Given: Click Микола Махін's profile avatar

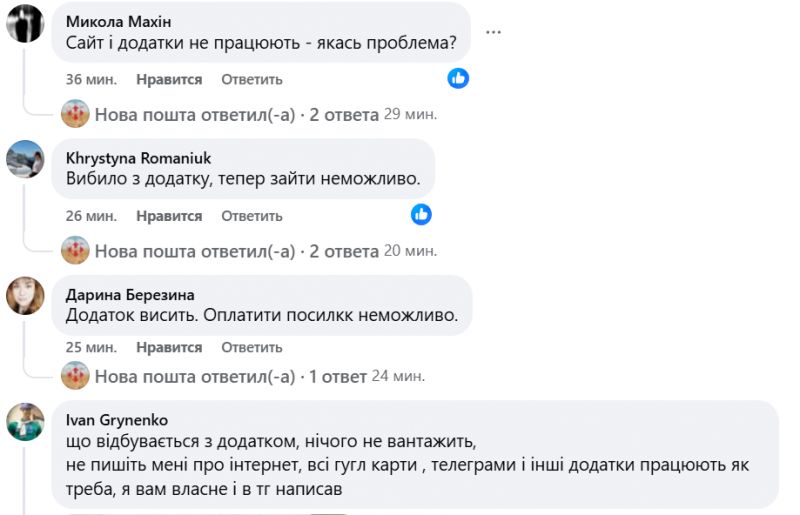Looking at the screenshot, I should [25, 23].
